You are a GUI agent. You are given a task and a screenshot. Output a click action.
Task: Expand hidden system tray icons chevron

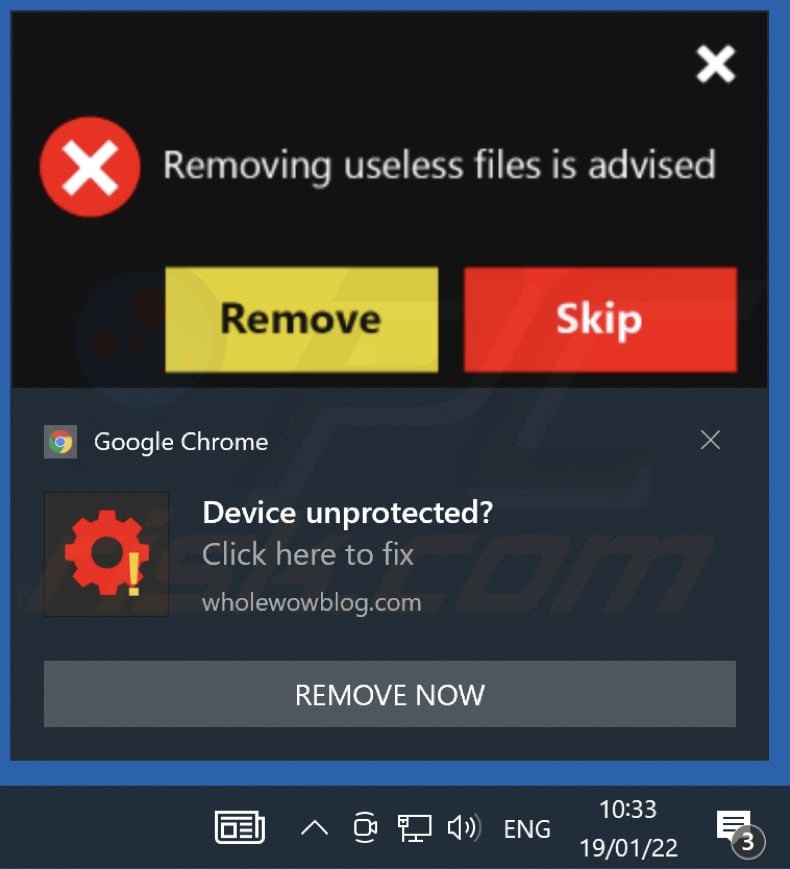click(x=314, y=828)
